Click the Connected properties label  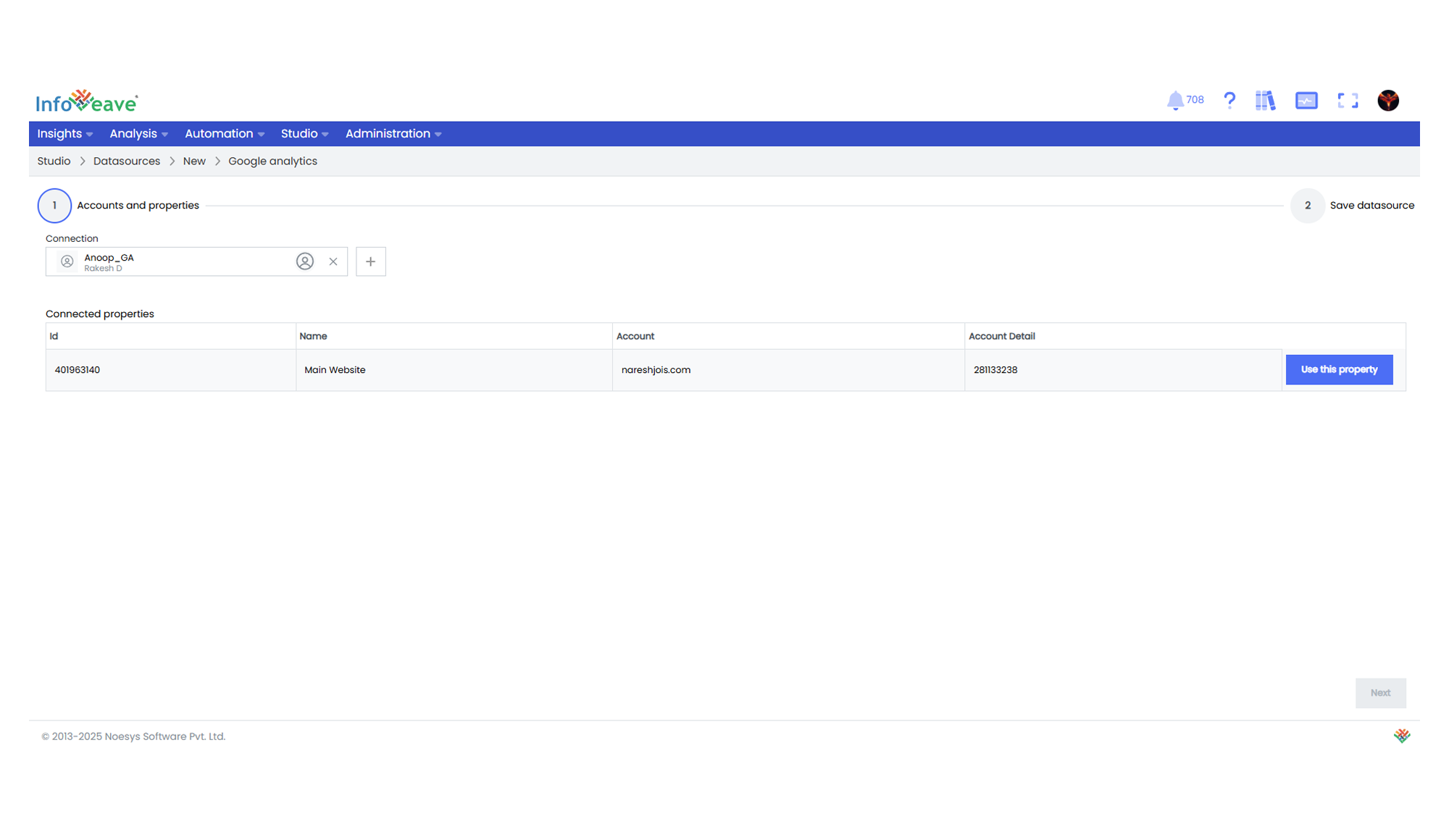(100, 314)
